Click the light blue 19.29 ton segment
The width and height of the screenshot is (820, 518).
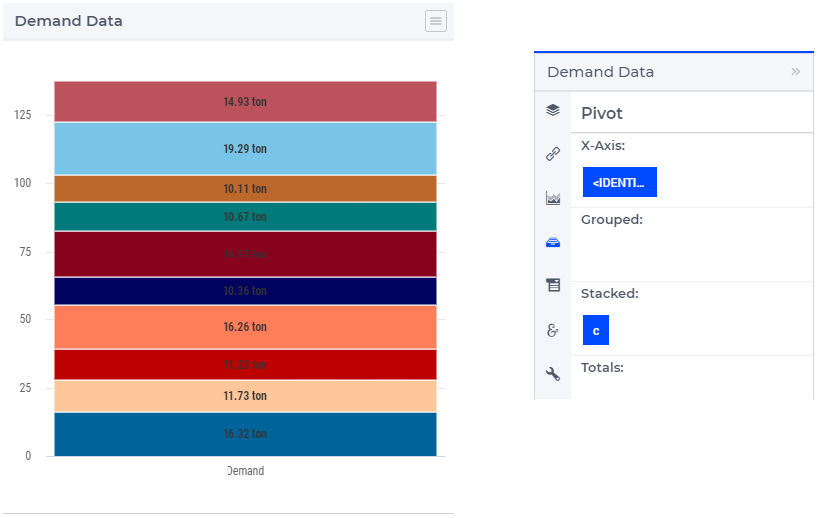pos(245,148)
